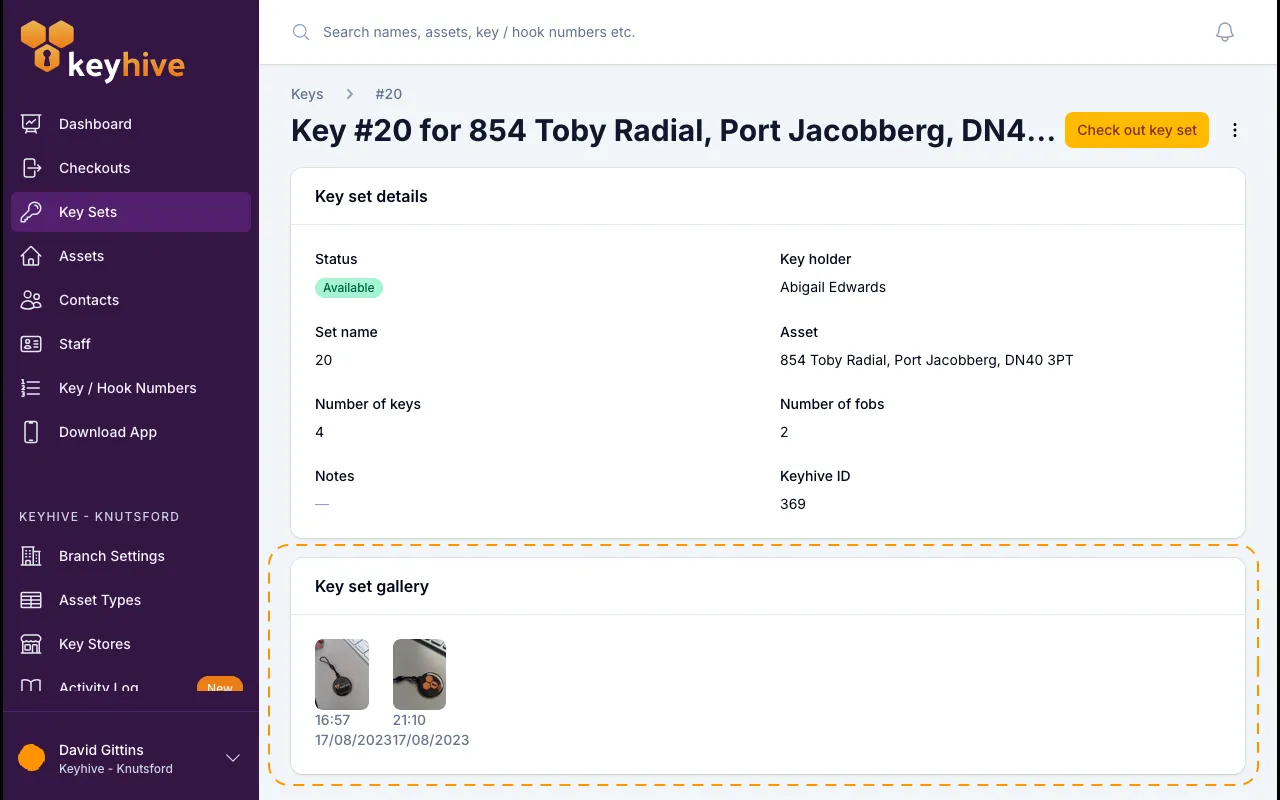
Task: Click the Download App phone icon
Action: coord(31,432)
